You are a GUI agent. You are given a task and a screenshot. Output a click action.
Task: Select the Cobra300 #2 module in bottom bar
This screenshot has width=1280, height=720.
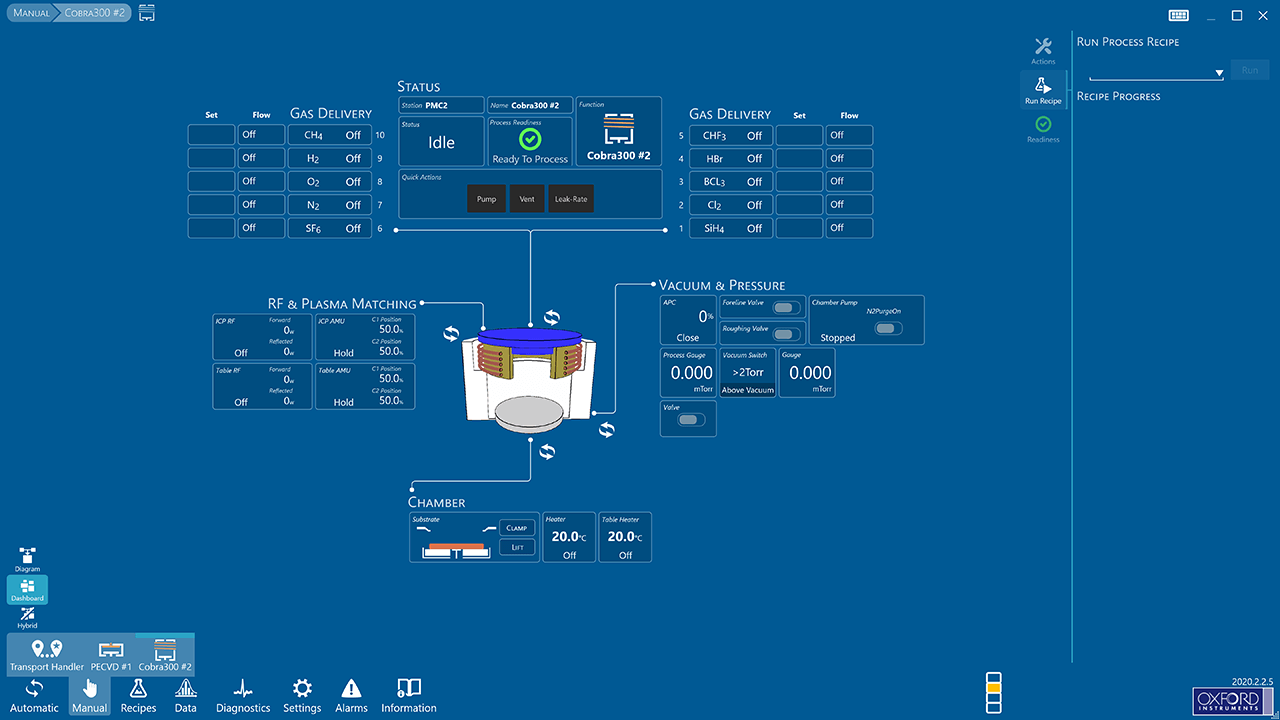click(165, 656)
